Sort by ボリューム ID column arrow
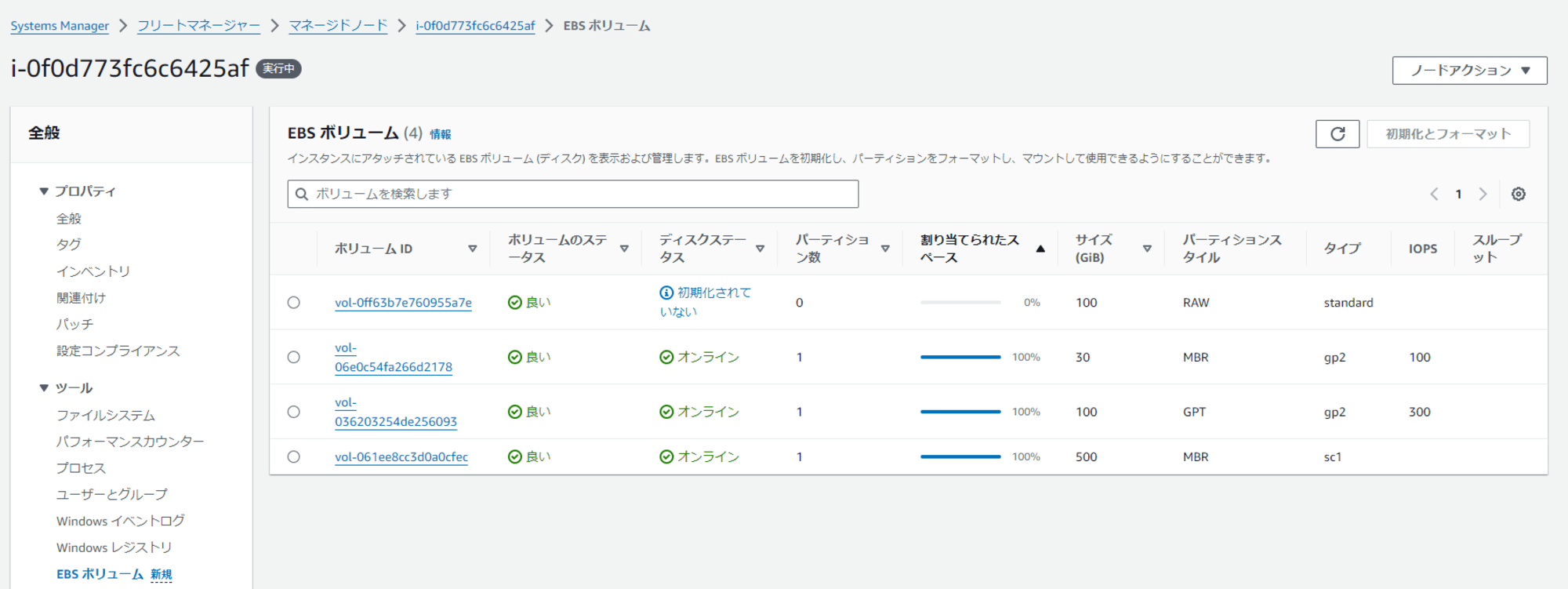The width and height of the screenshot is (1568, 589). pos(473,249)
